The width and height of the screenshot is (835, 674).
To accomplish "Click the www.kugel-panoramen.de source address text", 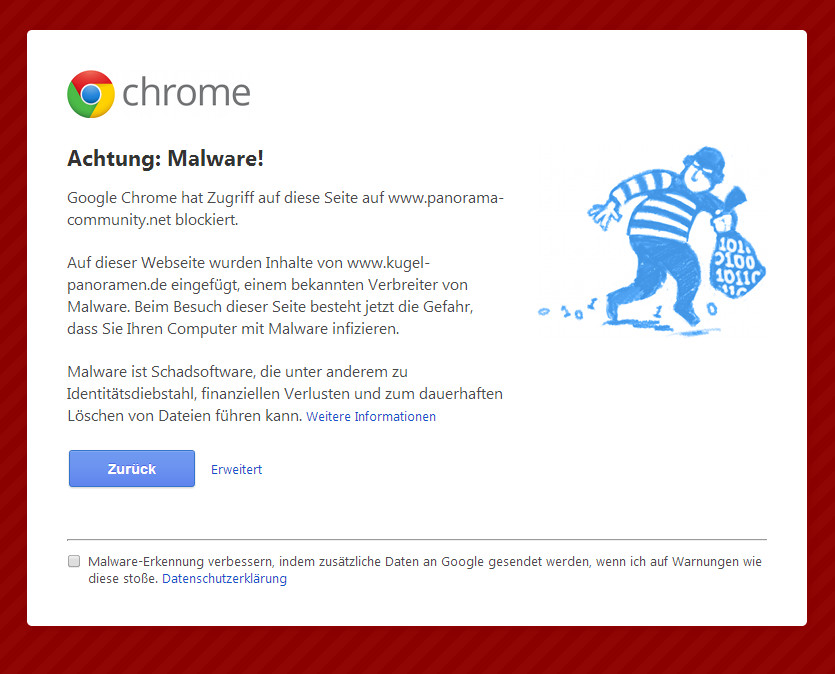I will click(388, 264).
